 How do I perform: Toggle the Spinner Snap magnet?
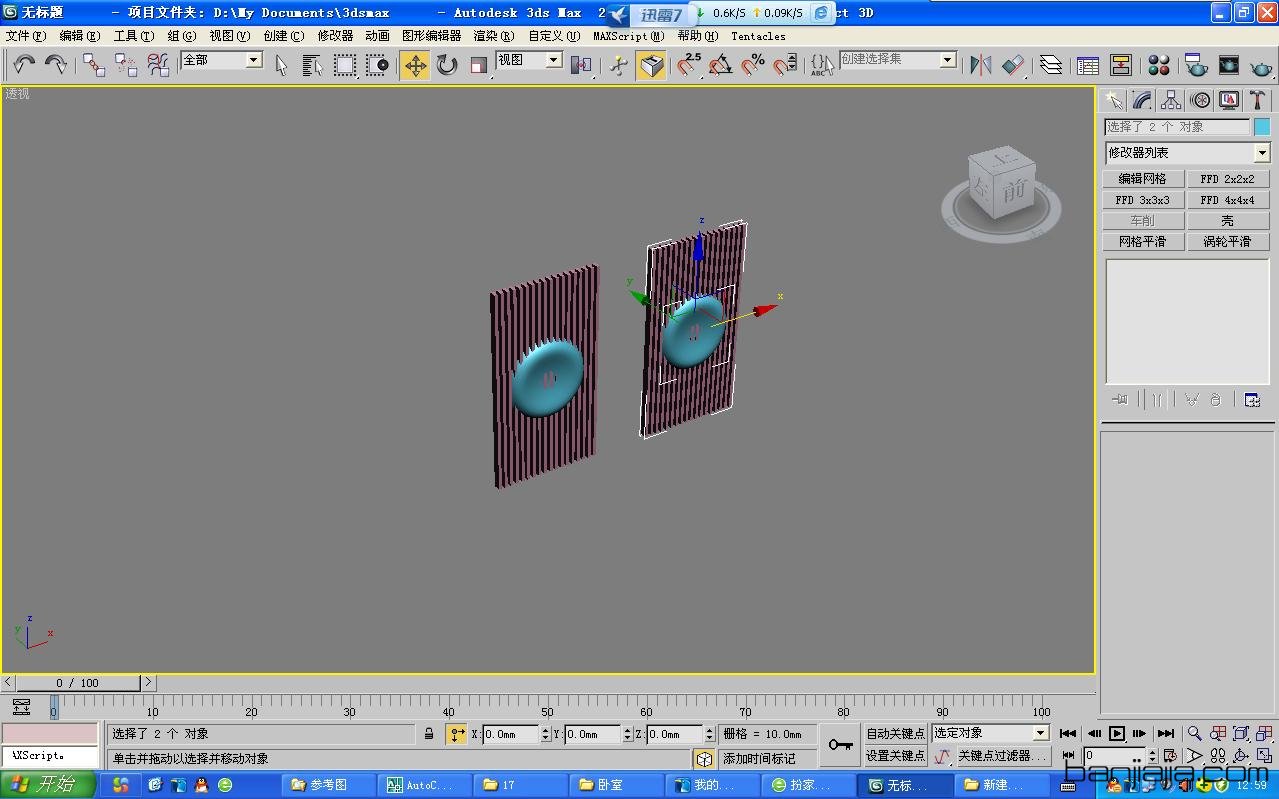(785, 65)
